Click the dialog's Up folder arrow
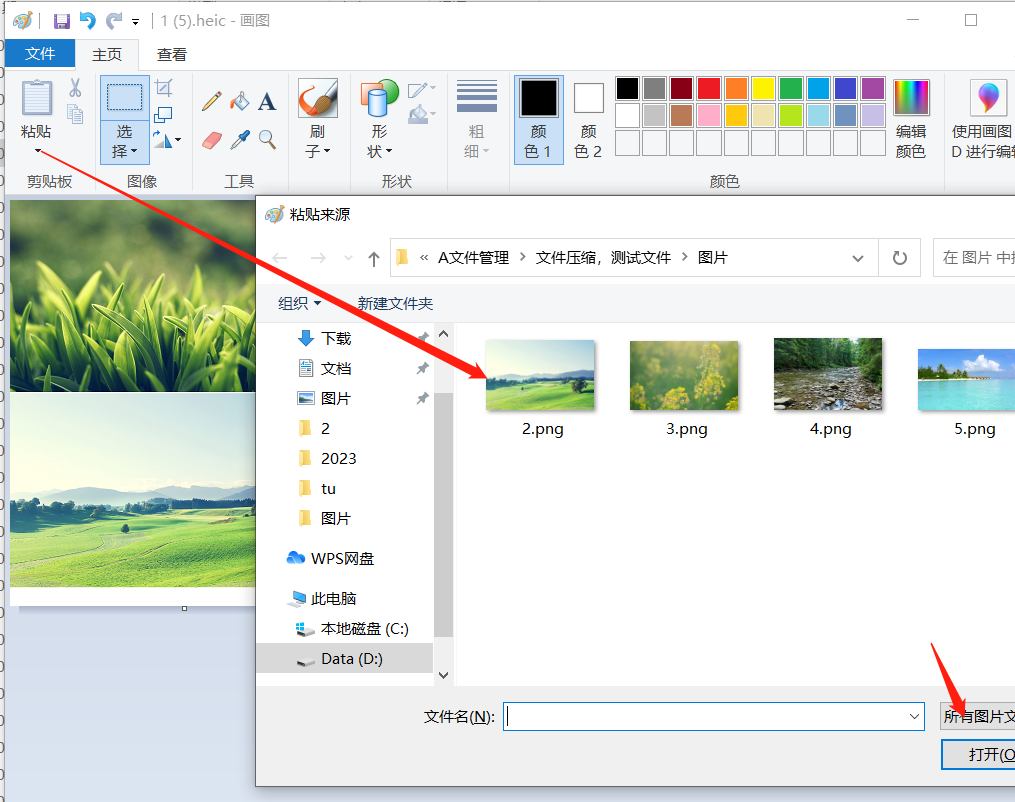Image resolution: width=1015 pixels, height=802 pixels. (x=374, y=258)
